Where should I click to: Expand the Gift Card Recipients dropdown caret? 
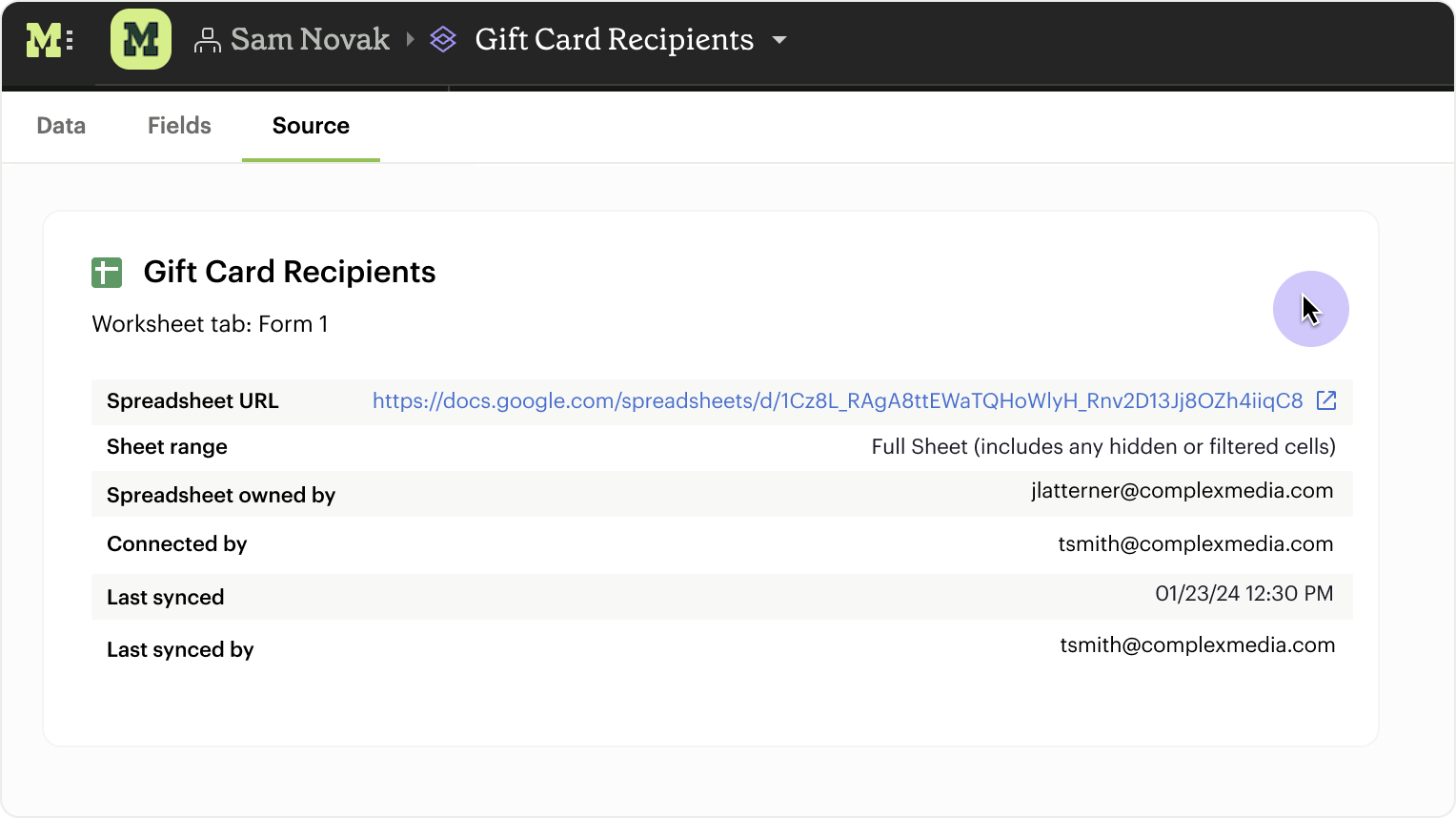tap(779, 40)
